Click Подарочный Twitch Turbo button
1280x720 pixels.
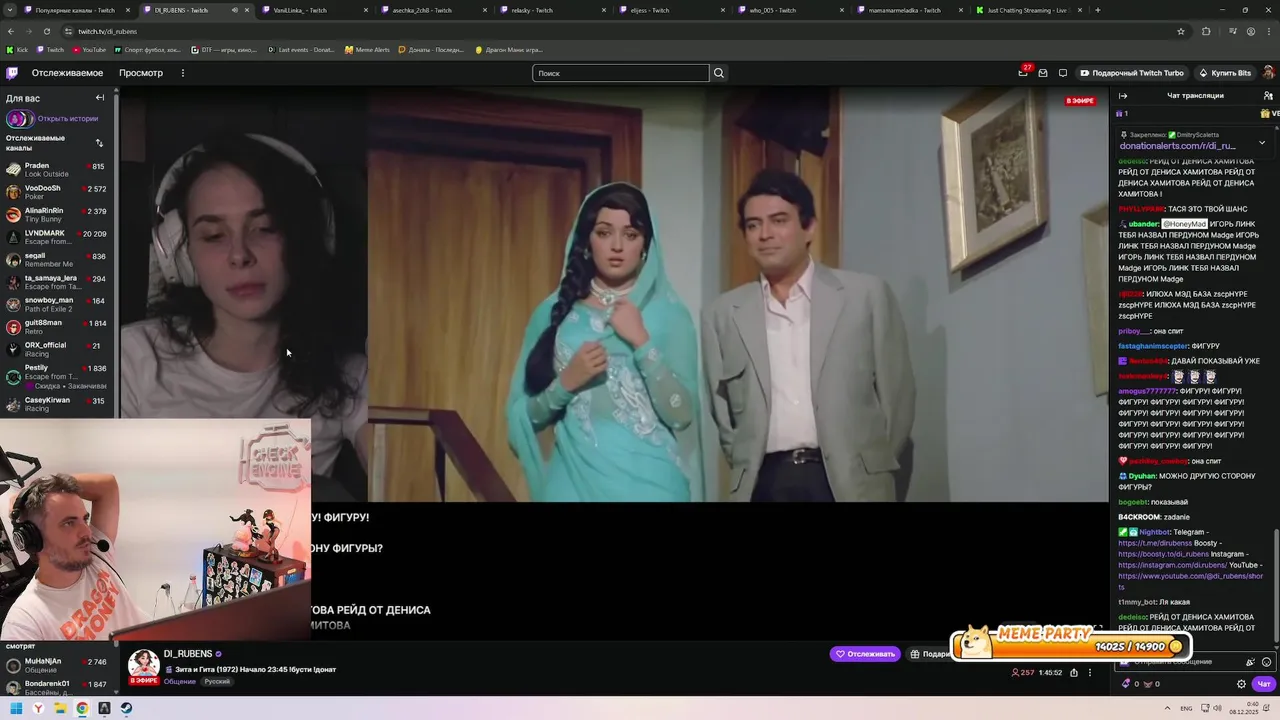(x=1132, y=73)
